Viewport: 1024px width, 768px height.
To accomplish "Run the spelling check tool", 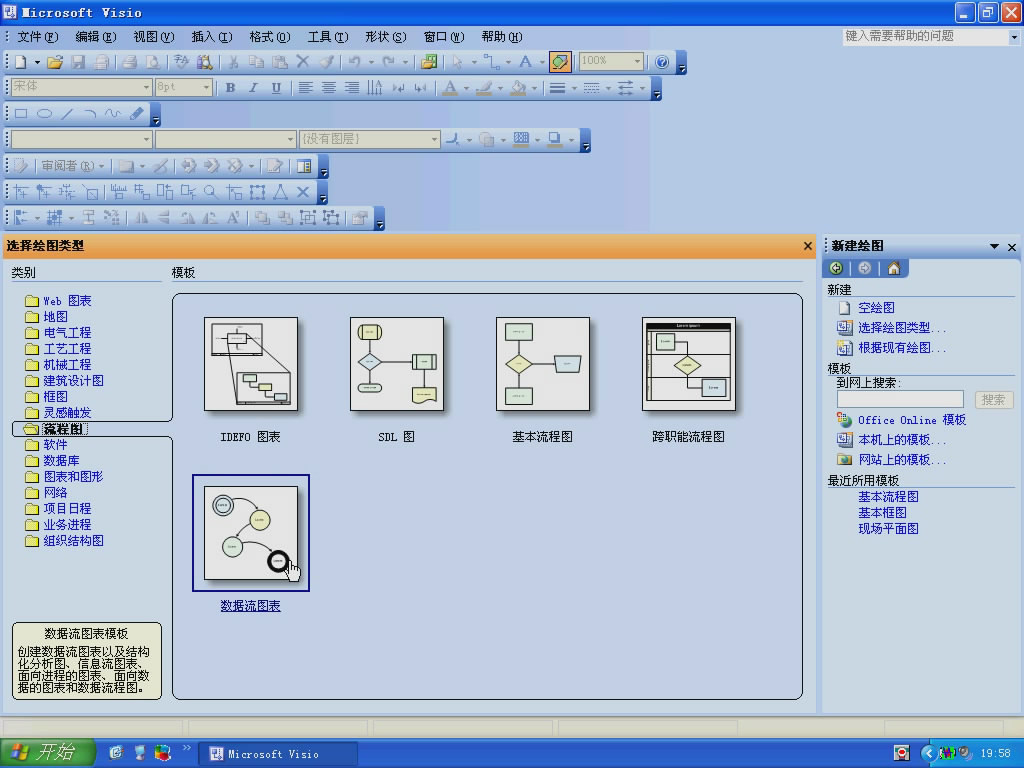I will 181,62.
